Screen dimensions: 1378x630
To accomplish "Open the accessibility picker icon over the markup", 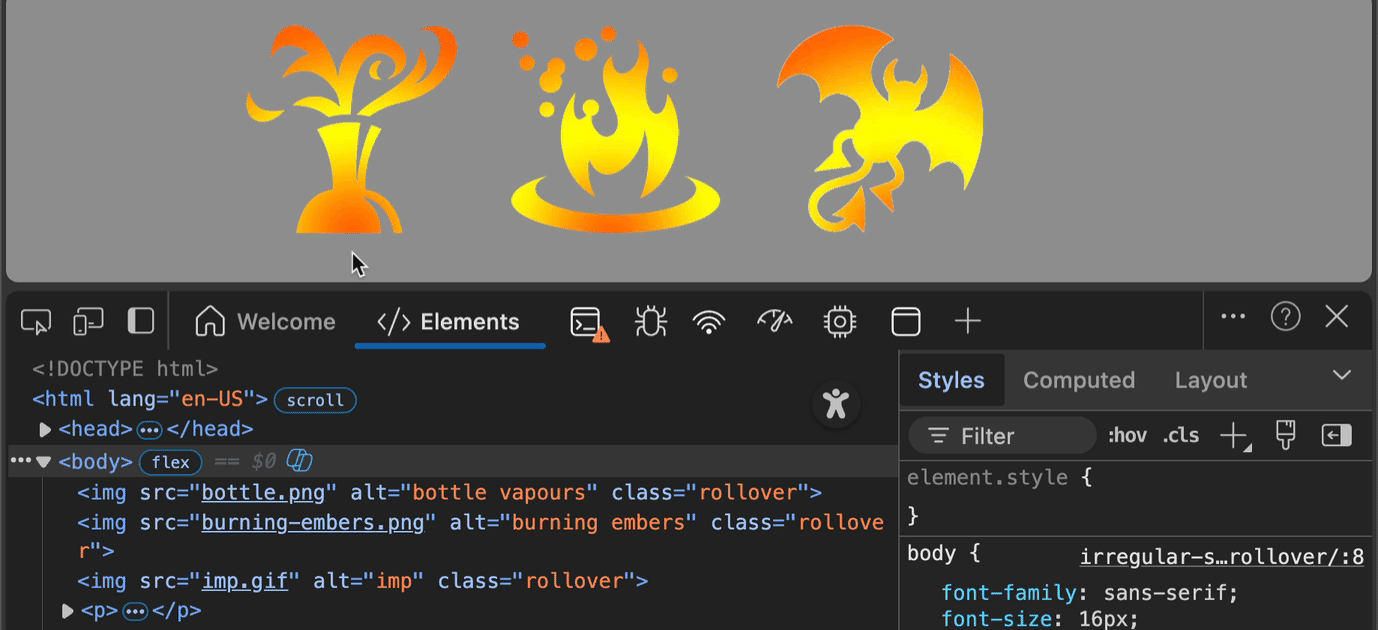I will (835, 404).
